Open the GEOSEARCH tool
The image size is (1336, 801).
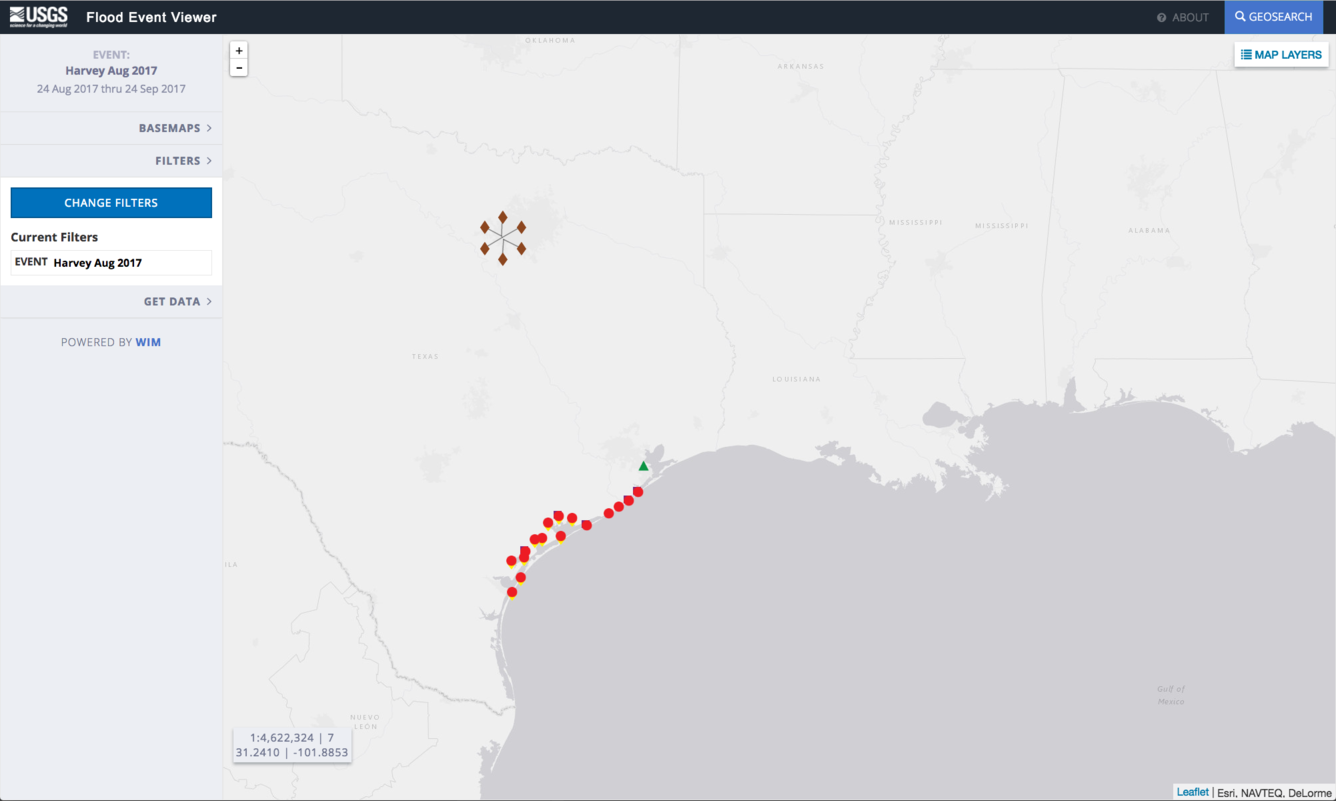coord(1274,17)
